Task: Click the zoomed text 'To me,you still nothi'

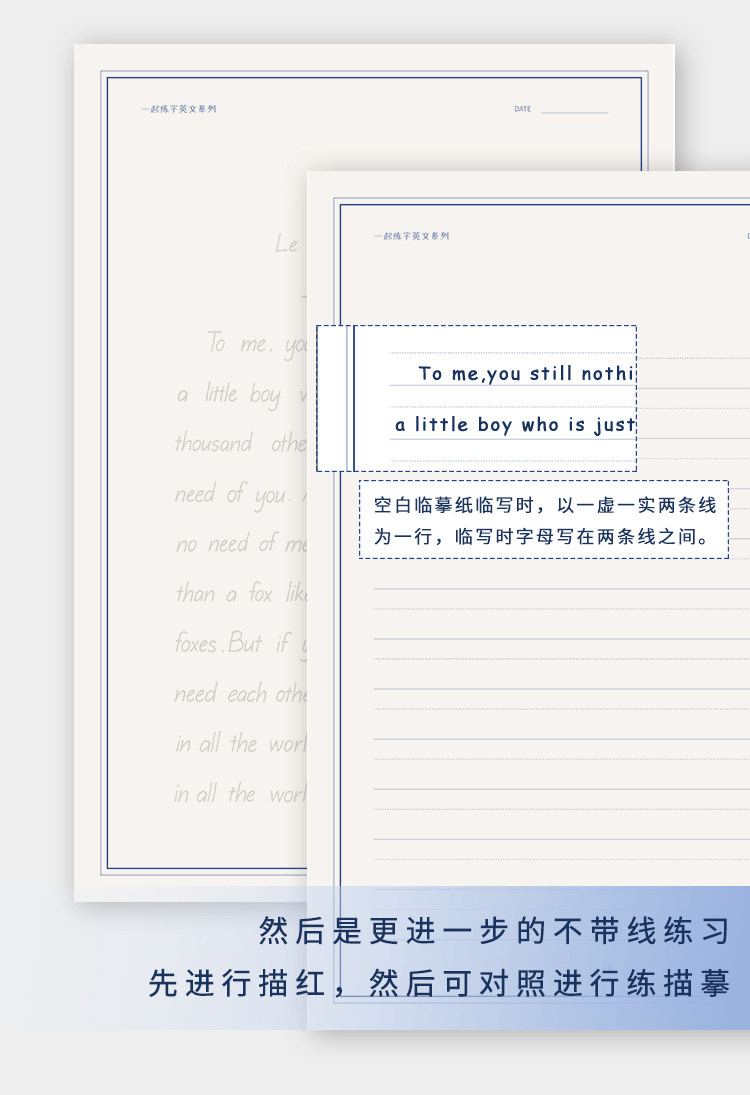Action: [x=527, y=374]
